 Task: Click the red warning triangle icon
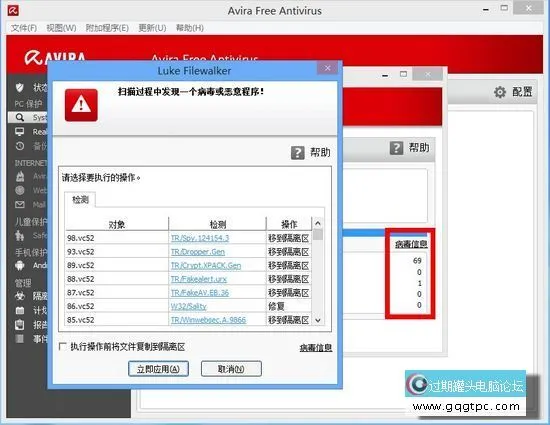81,105
